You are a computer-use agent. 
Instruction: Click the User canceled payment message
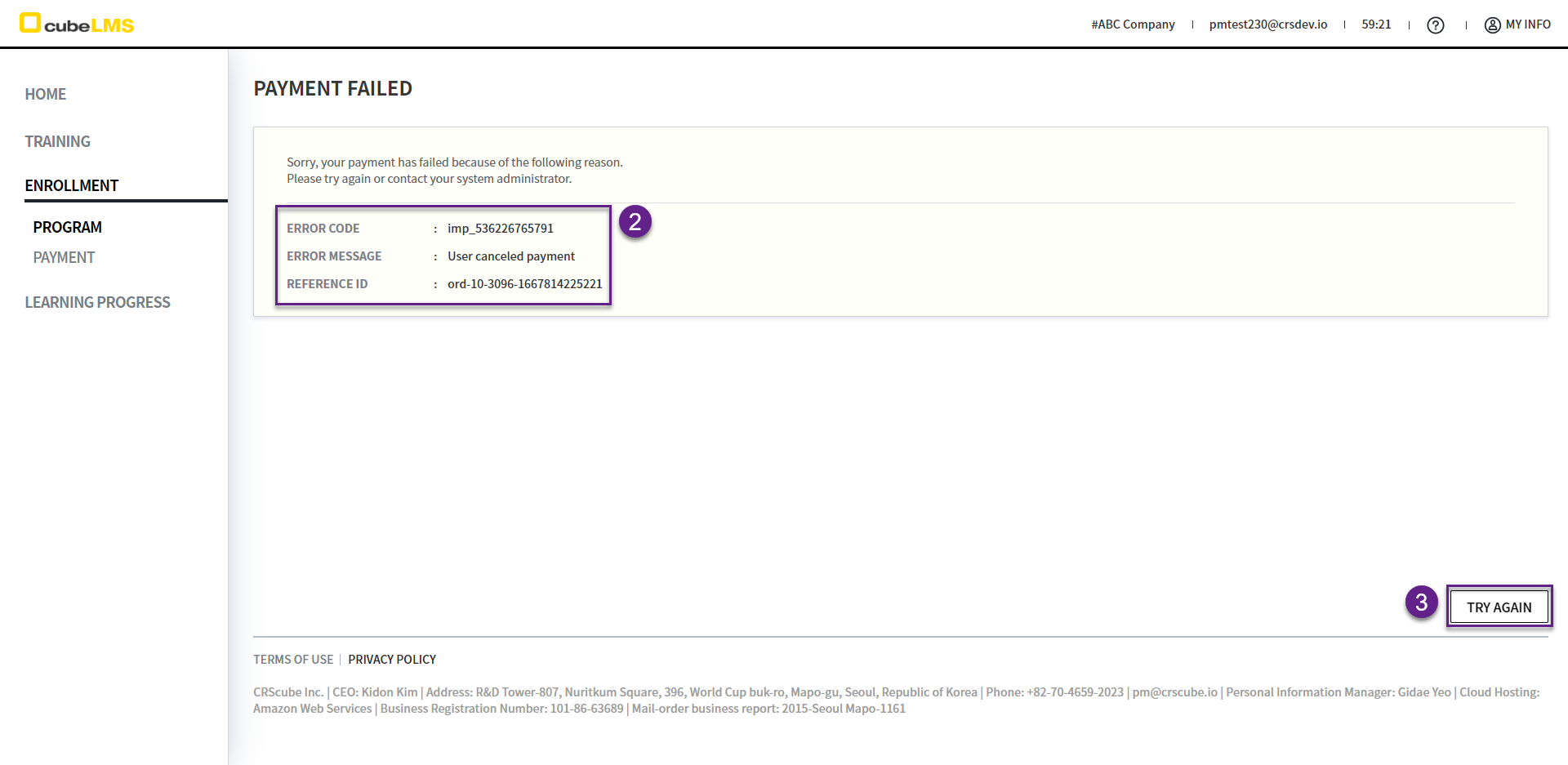[511, 256]
